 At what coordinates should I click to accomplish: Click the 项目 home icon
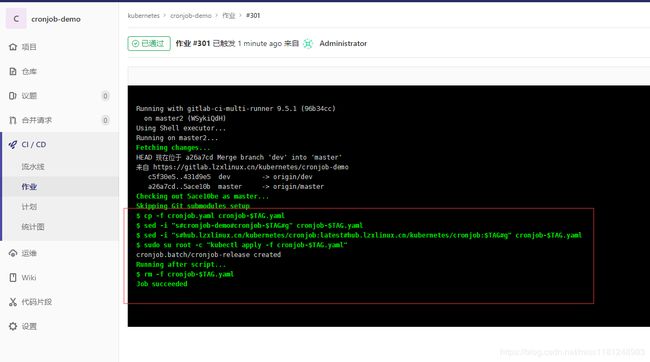[x=13, y=47]
